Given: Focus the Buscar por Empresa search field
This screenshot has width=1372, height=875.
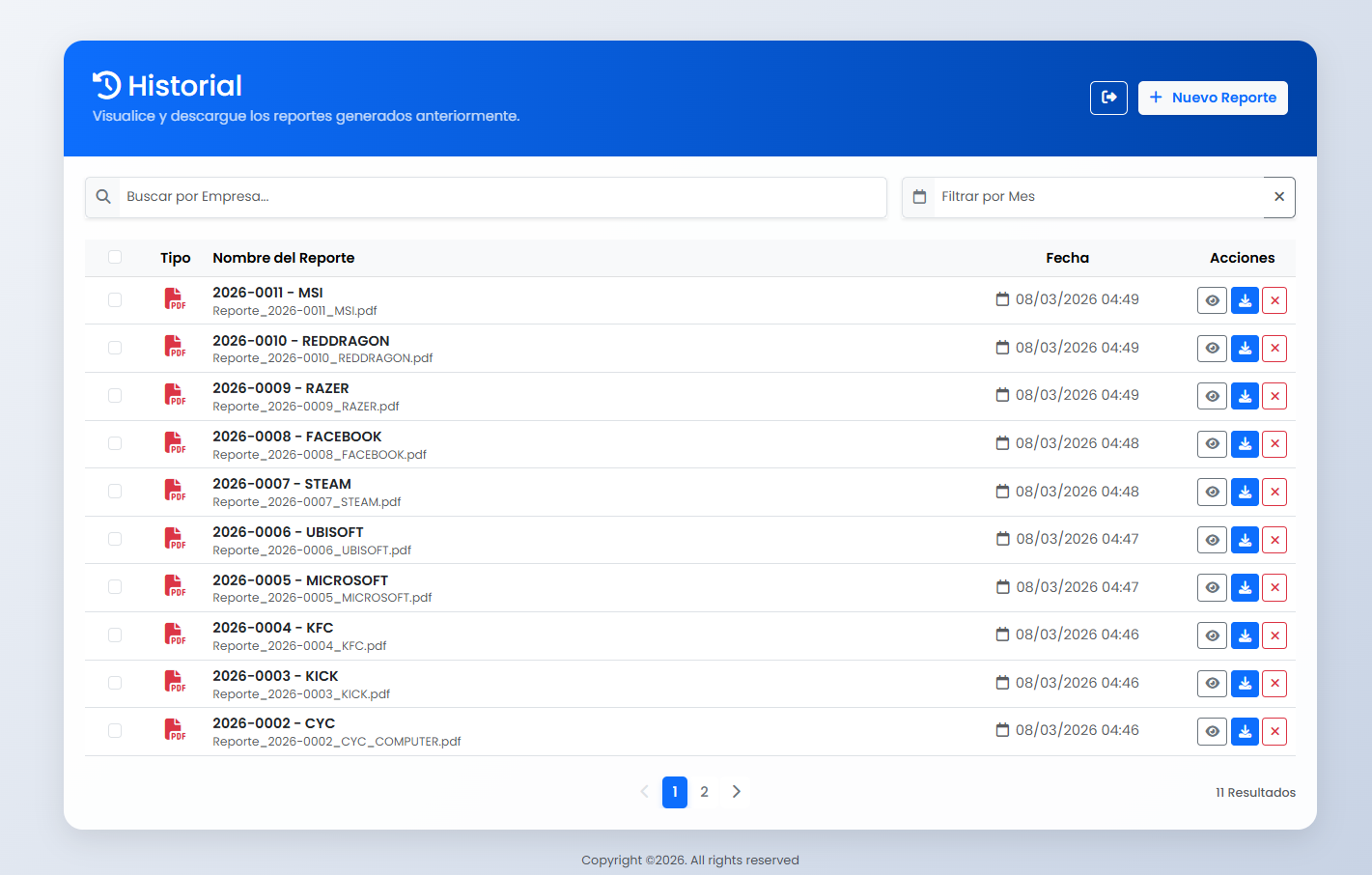Looking at the screenshot, I should click(x=502, y=197).
